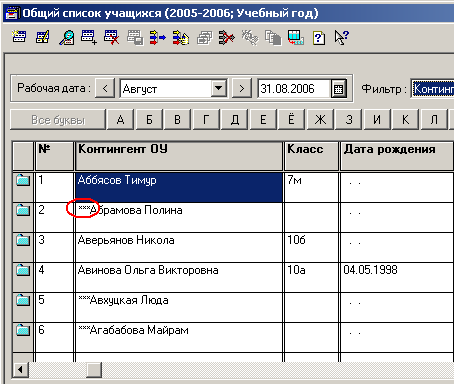This screenshot has height=384, width=454.
Task: Select the Аббясов Тимур row
Action: click(179, 187)
